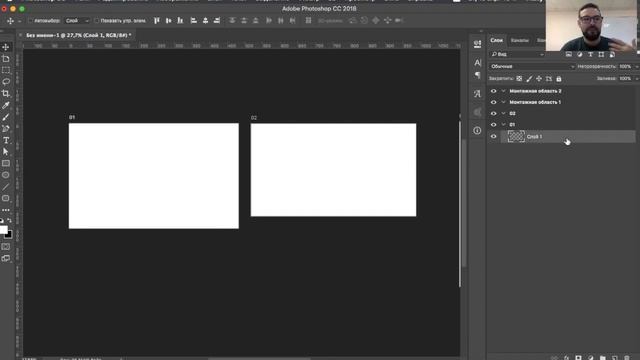
Task: Select the Artboard tool
Action: pos(6,59)
